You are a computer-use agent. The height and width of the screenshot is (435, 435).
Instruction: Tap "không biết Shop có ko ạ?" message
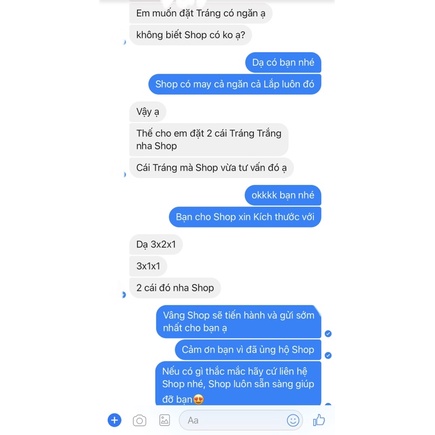tap(190, 35)
